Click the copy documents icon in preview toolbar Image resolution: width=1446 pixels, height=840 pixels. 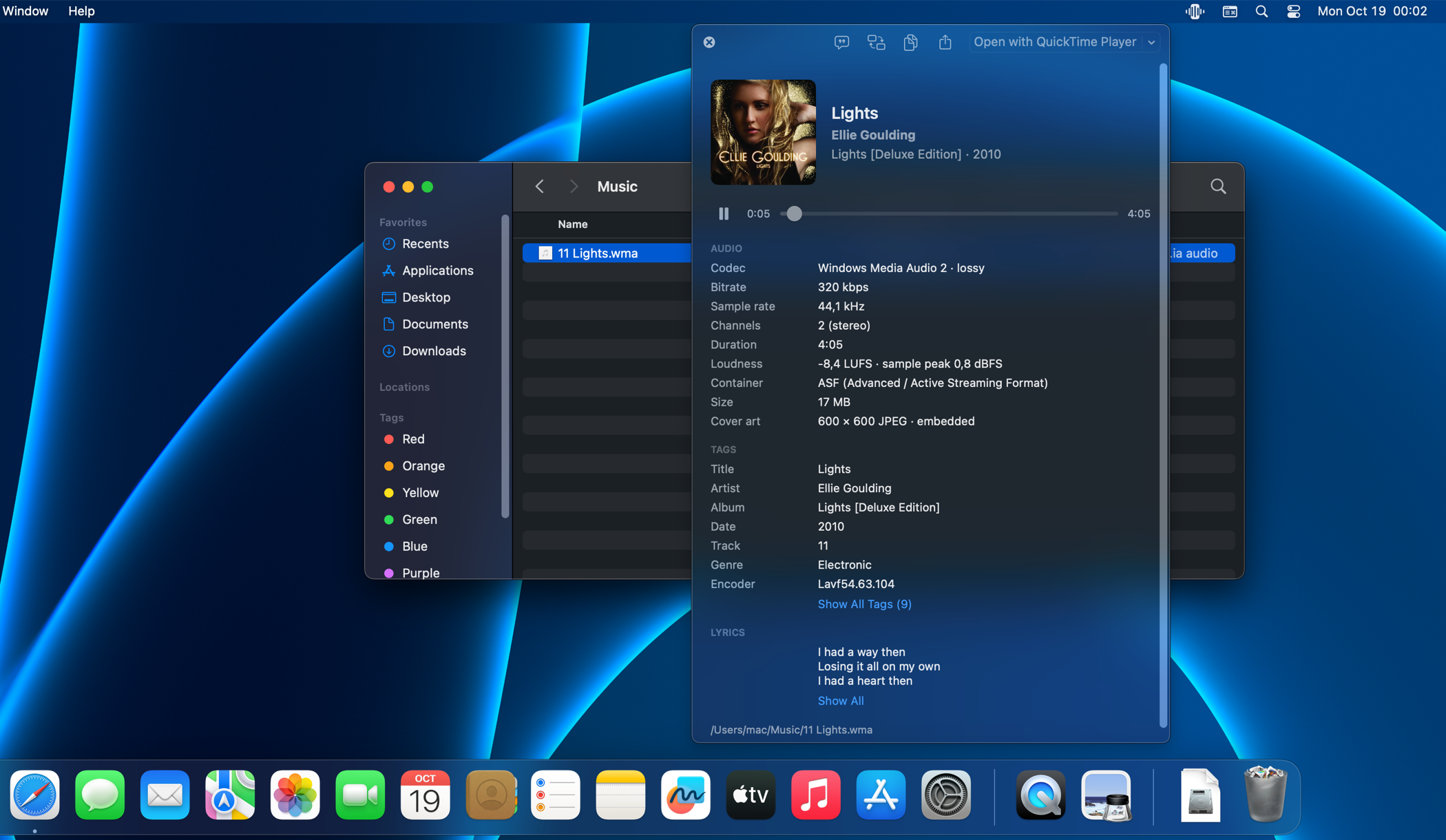(910, 42)
